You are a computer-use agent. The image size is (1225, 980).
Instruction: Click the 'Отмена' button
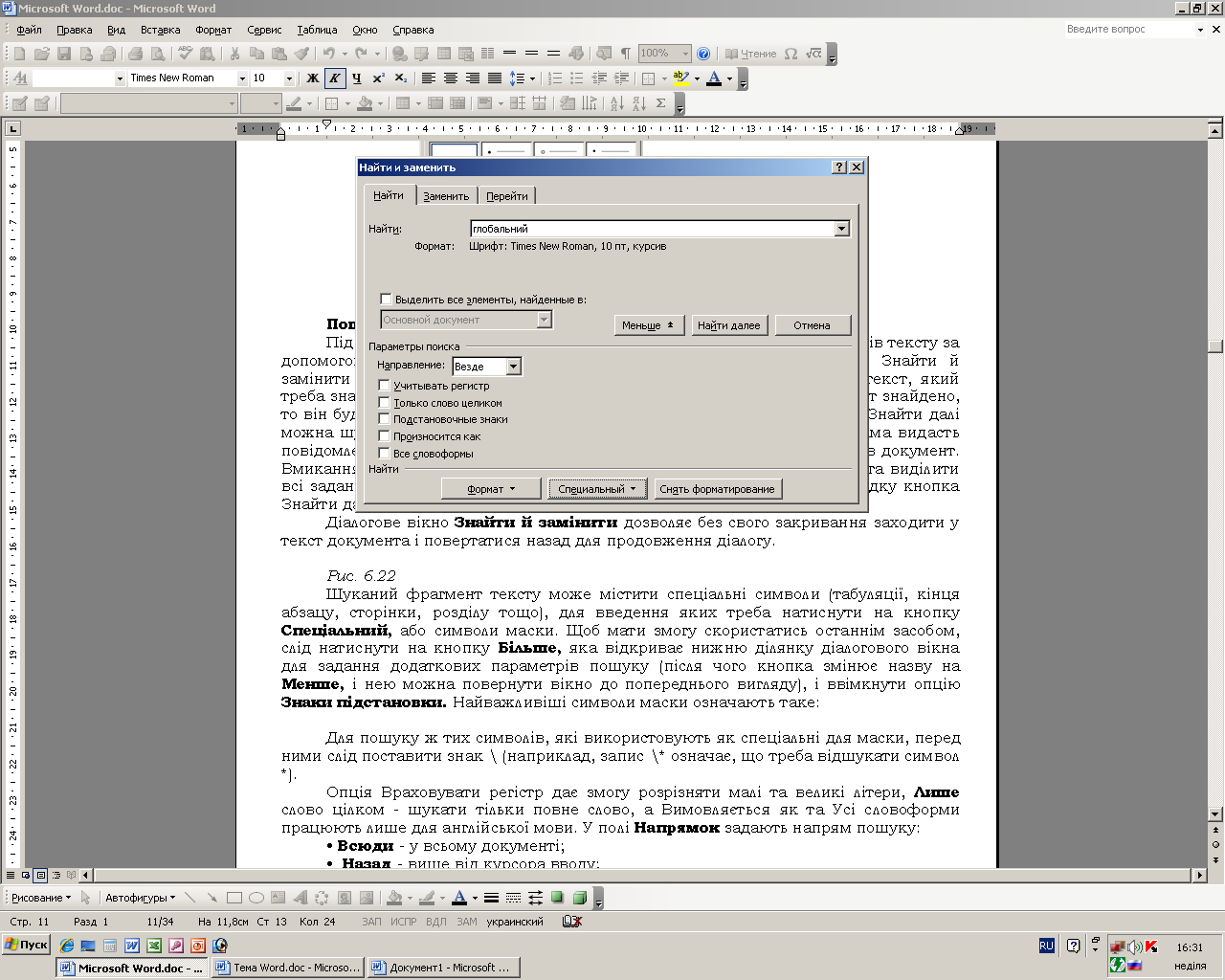coord(812,325)
